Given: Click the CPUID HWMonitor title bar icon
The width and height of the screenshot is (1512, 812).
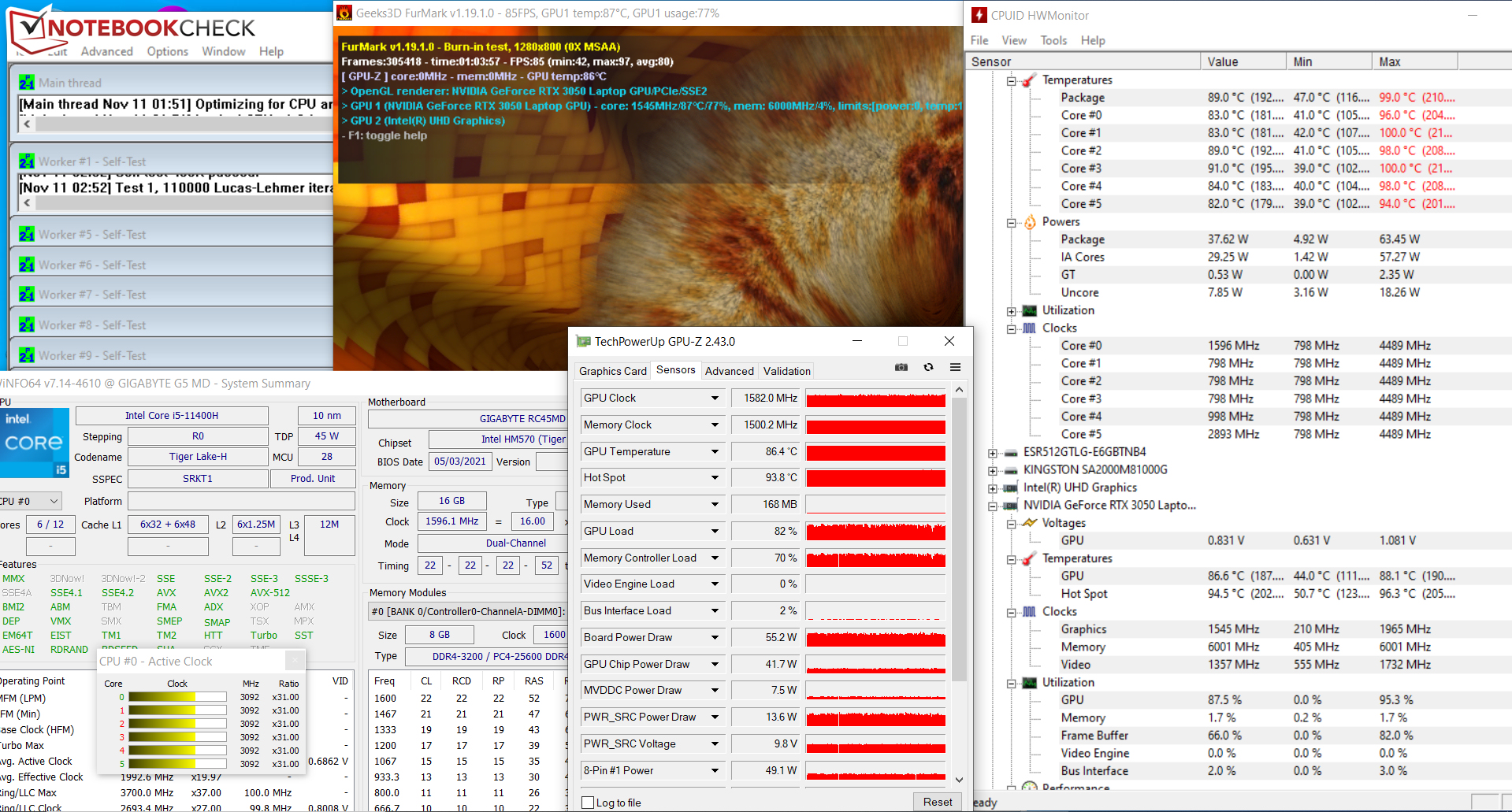Looking at the screenshot, I should coord(979,15).
